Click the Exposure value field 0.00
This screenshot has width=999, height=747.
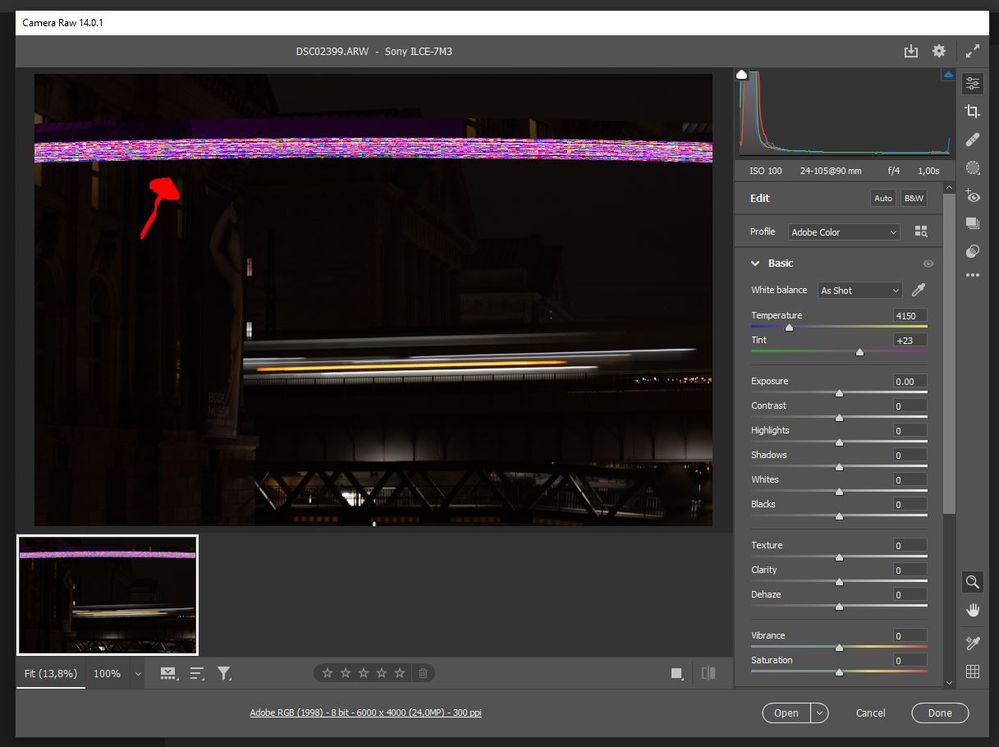click(909, 381)
